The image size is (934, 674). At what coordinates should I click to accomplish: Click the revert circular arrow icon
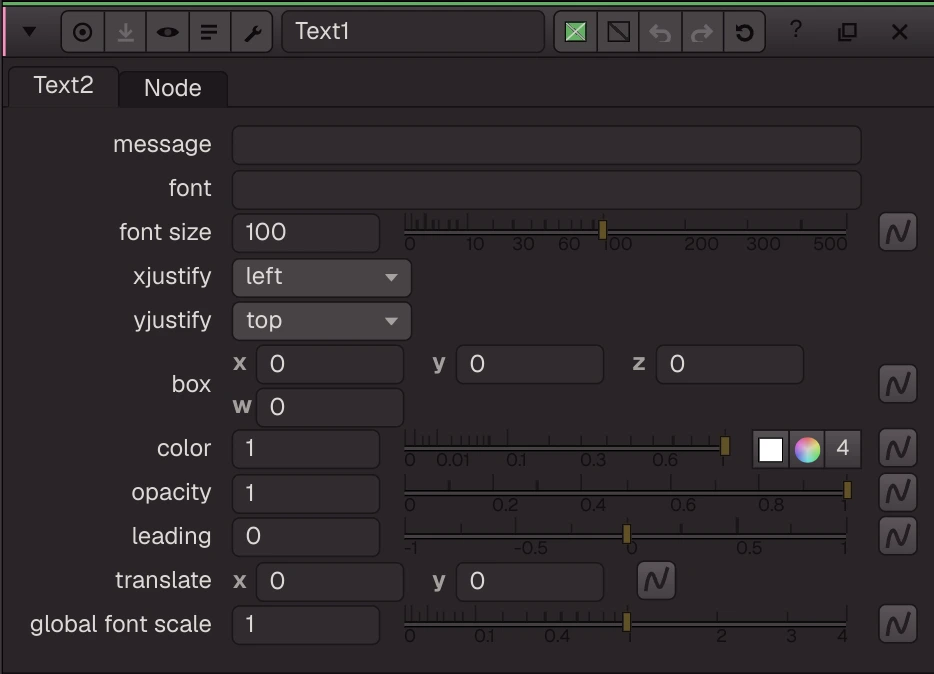745,32
